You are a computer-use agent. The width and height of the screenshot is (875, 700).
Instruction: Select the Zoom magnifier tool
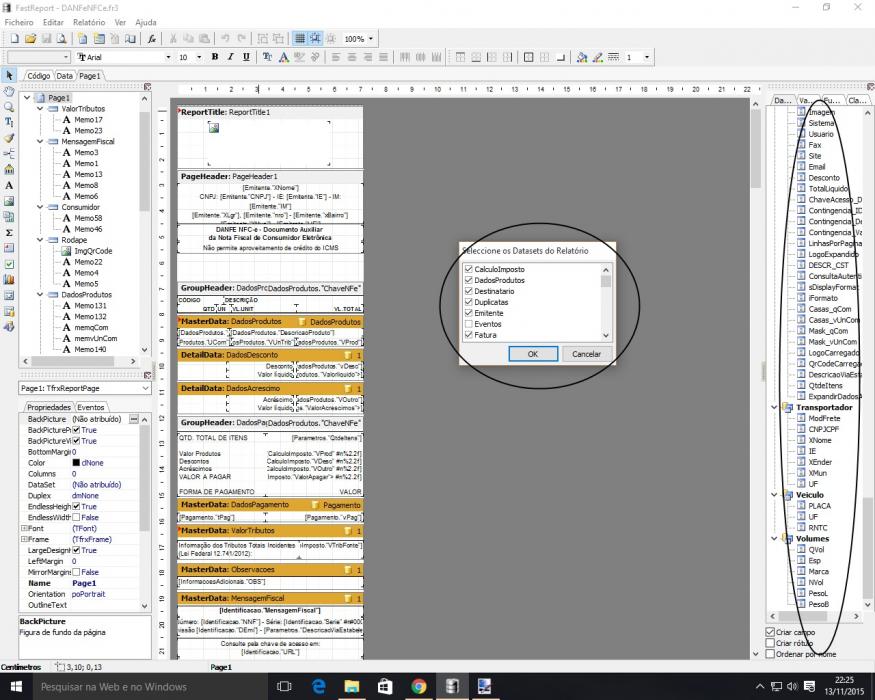coord(9,107)
